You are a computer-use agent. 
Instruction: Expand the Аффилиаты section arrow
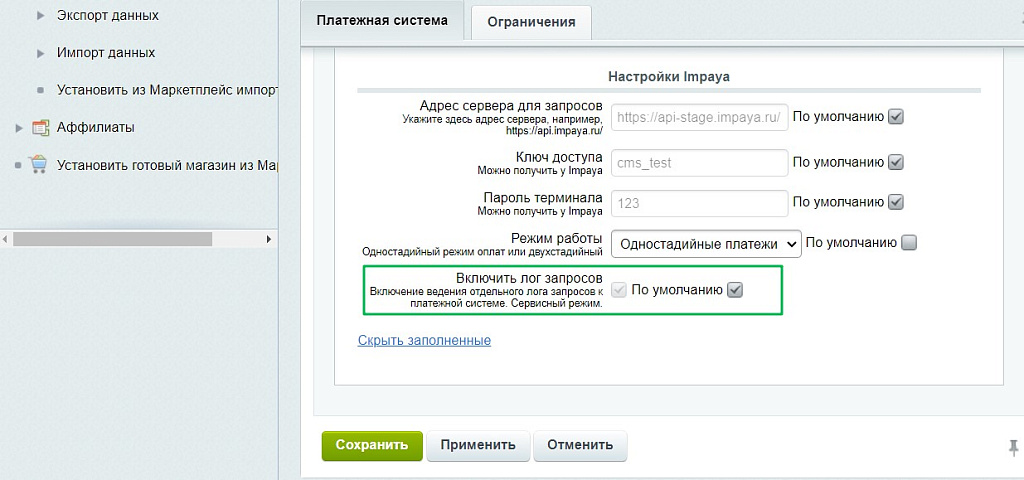click(19, 128)
